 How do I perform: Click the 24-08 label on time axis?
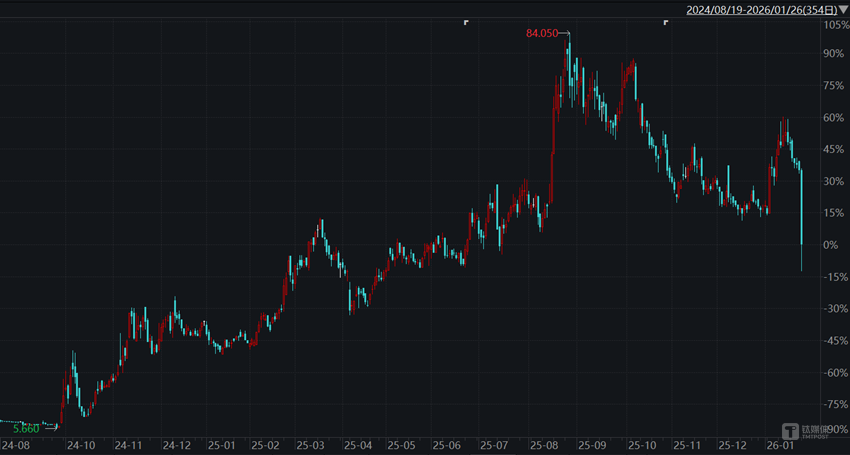(15, 445)
